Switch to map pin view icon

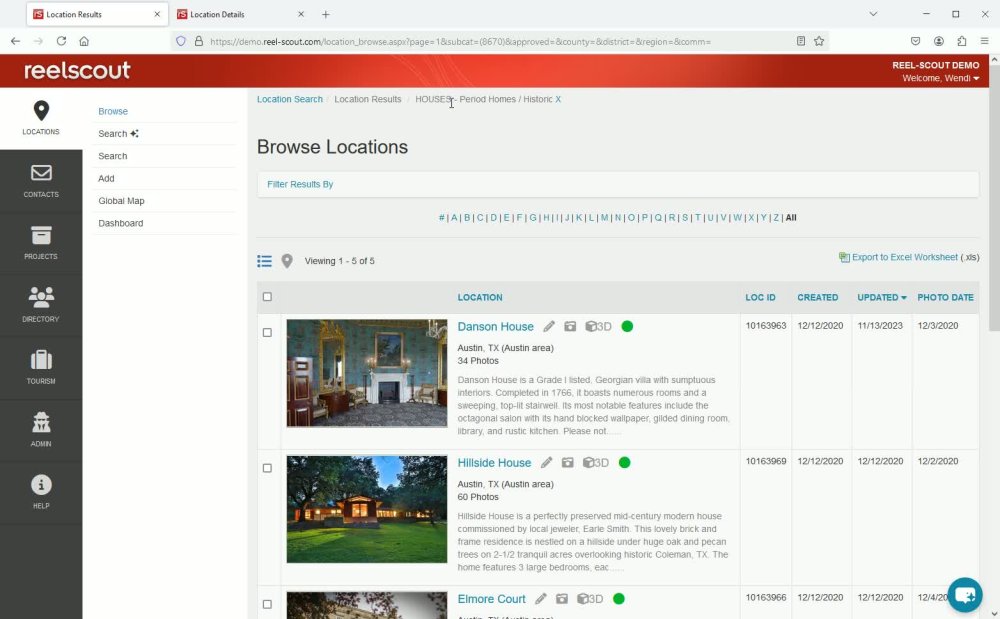click(x=287, y=261)
